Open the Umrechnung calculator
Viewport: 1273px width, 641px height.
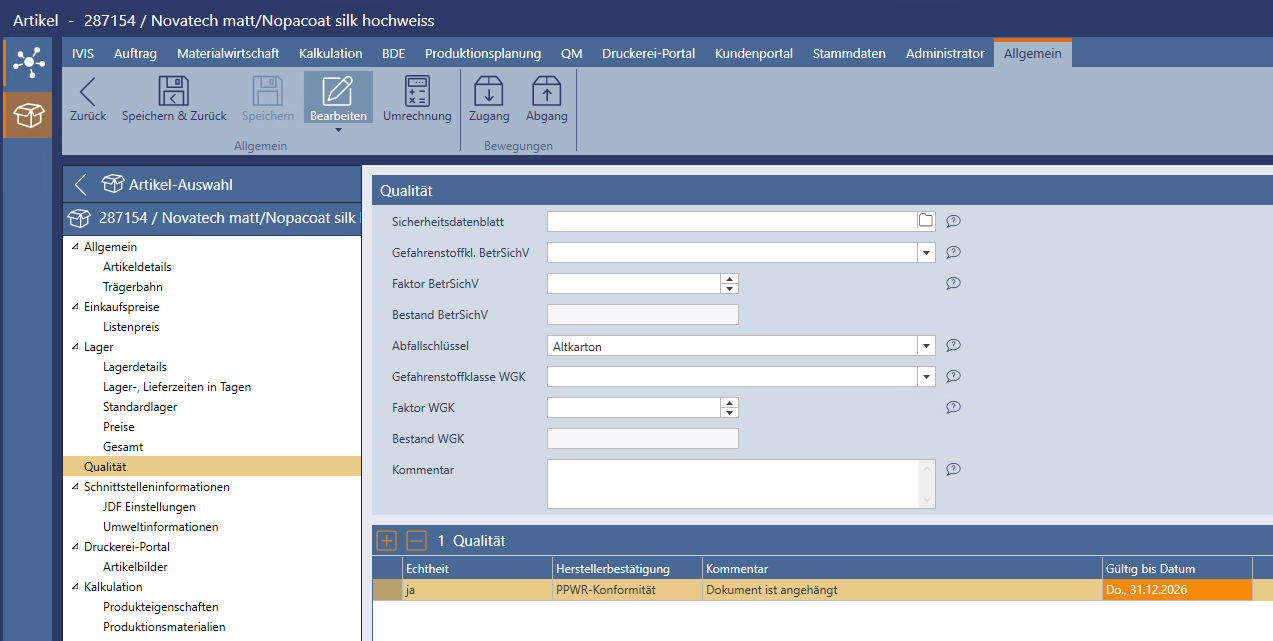(x=417, y=91)
